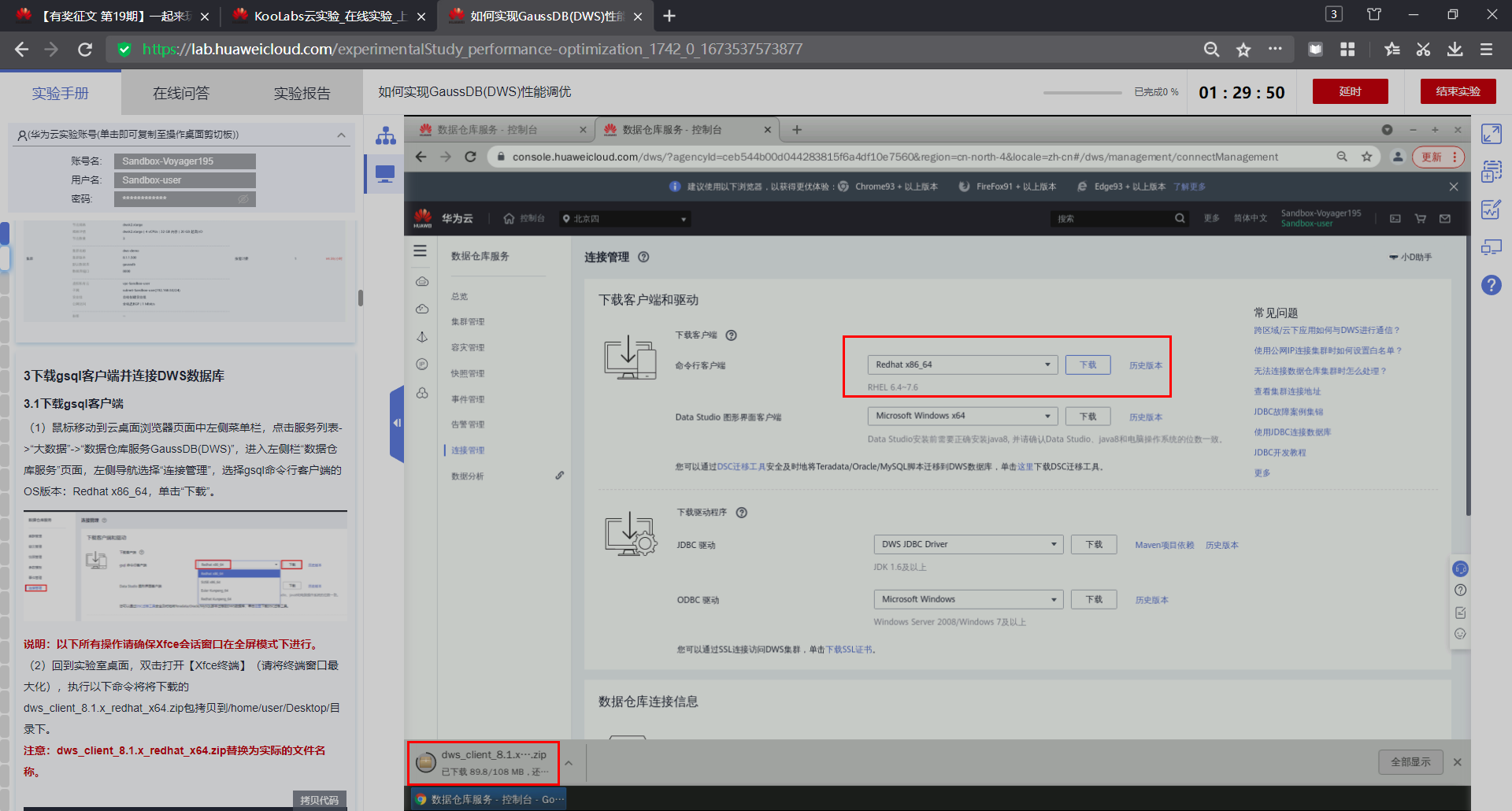Screen dimensions: 1512x811
Task: Click the IP icon in console sidebar
Action: click(x=422, y=364)
